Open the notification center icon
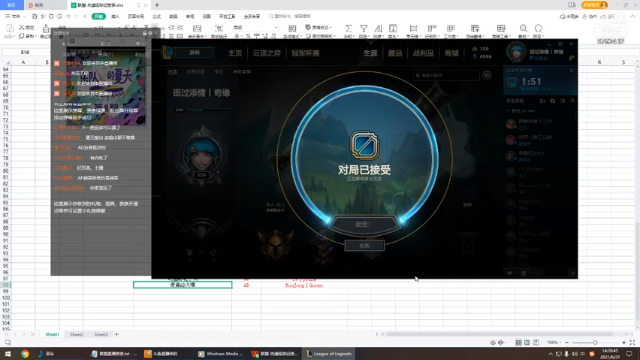 [x=629, y=354]
